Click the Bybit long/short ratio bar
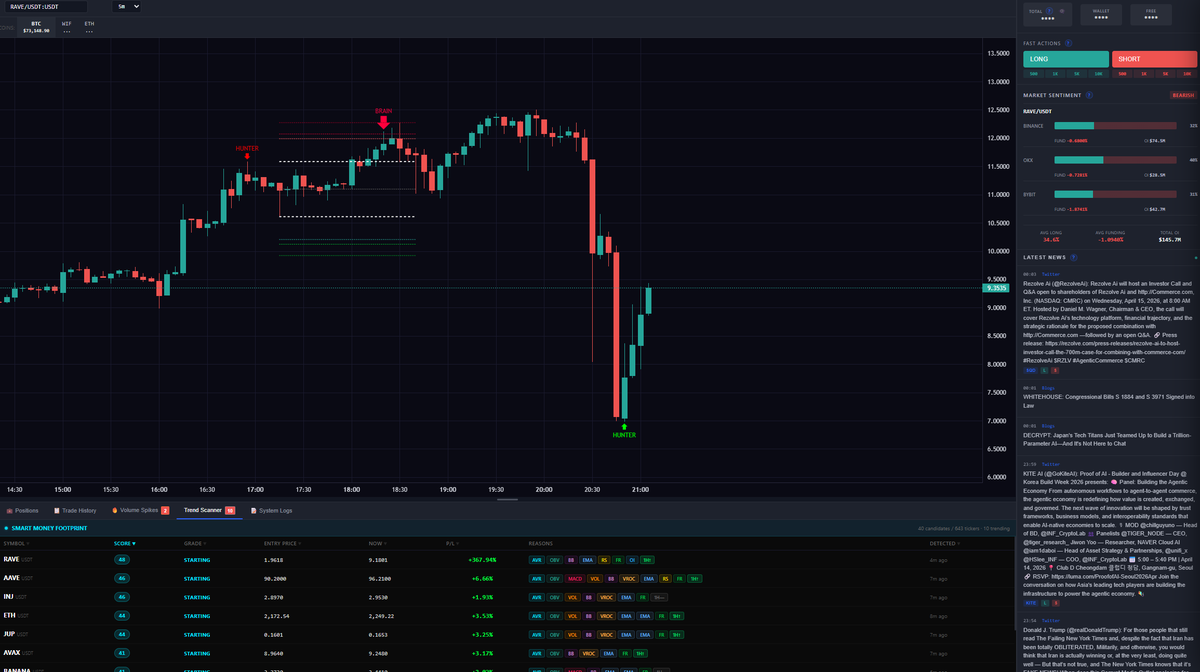 [1117, 194]
